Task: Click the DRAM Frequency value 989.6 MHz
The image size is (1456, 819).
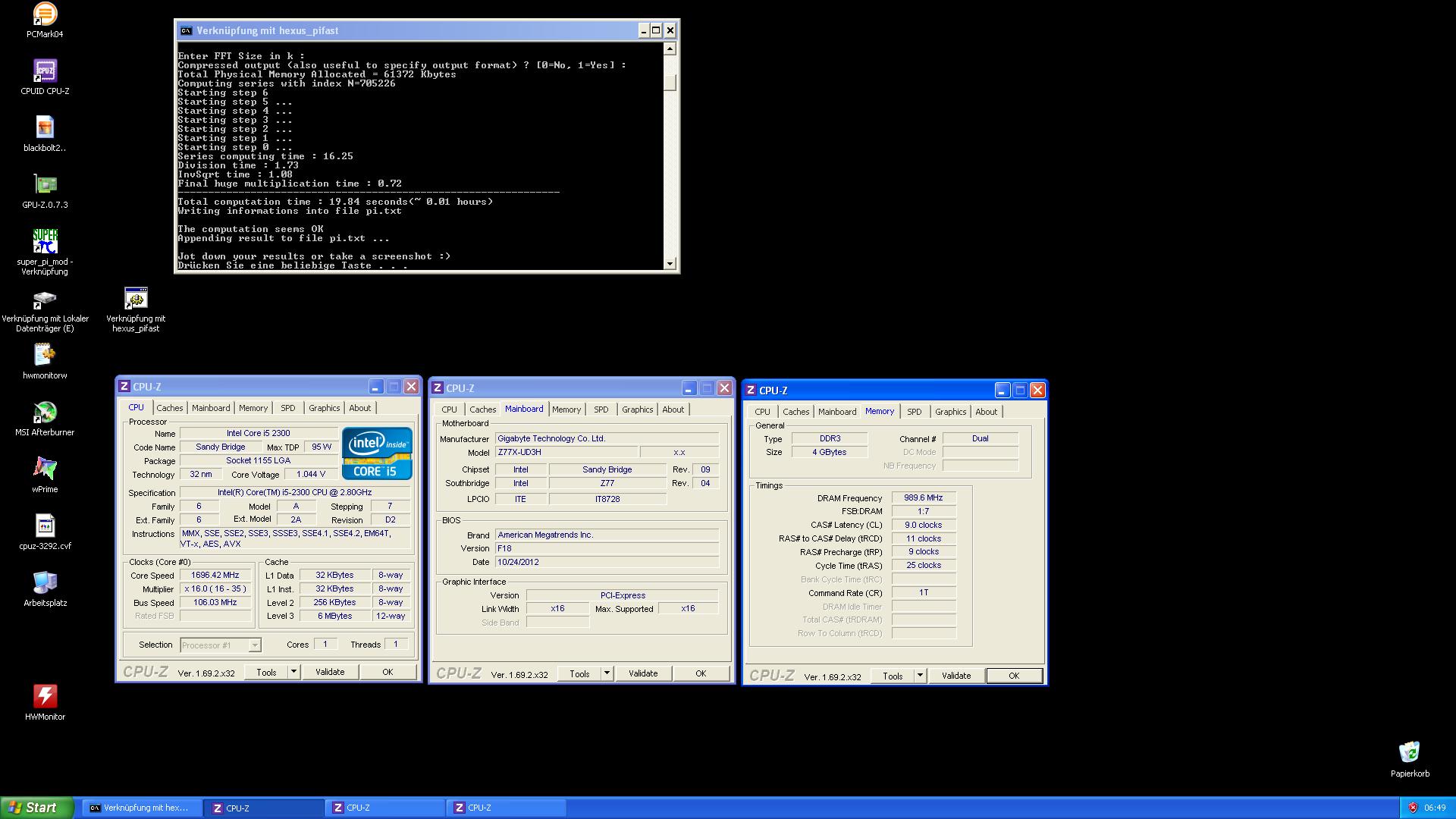Action: click(x=924, y=498)
